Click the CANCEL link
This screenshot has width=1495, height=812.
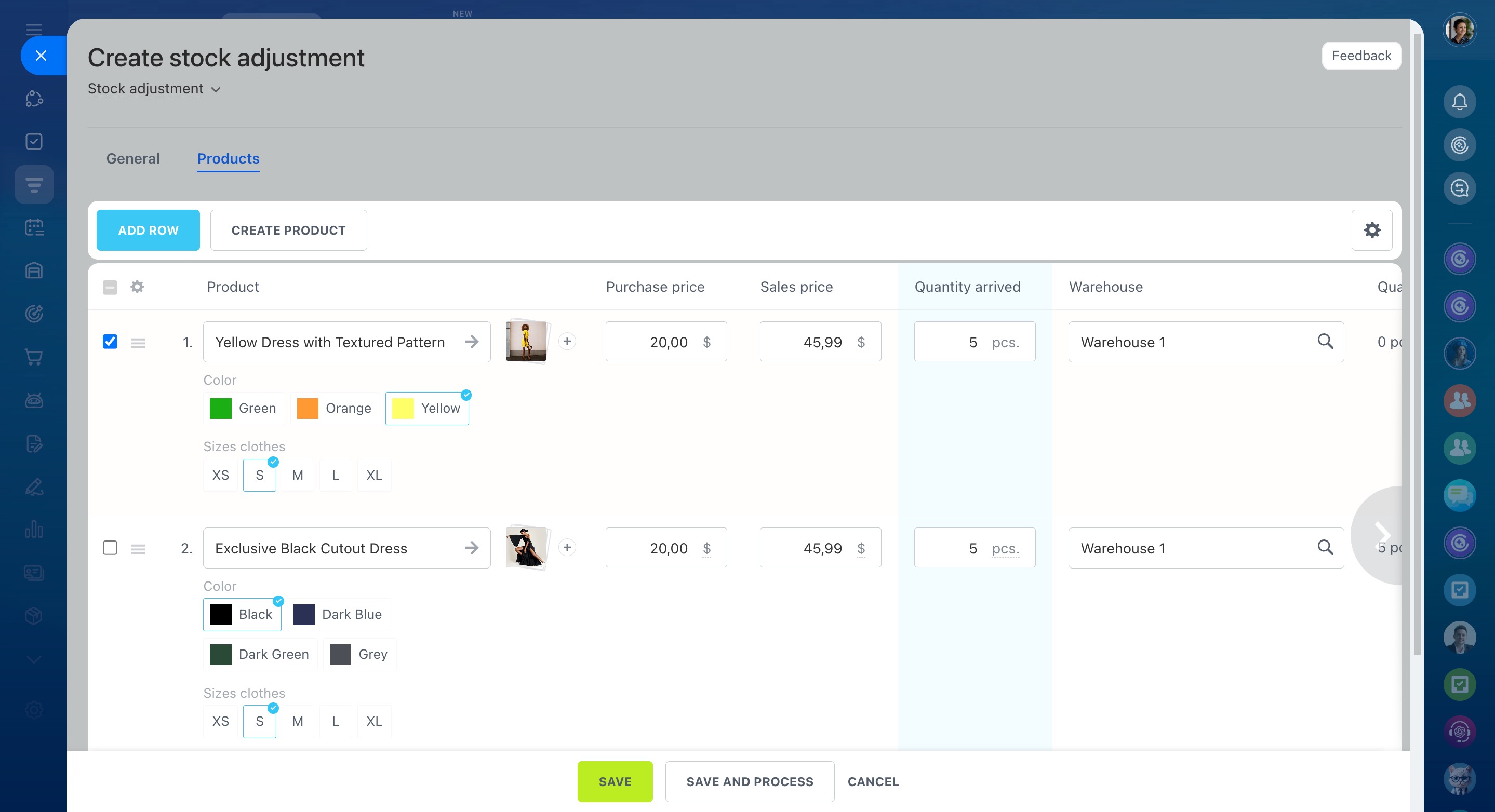click(x=872, y=781)
